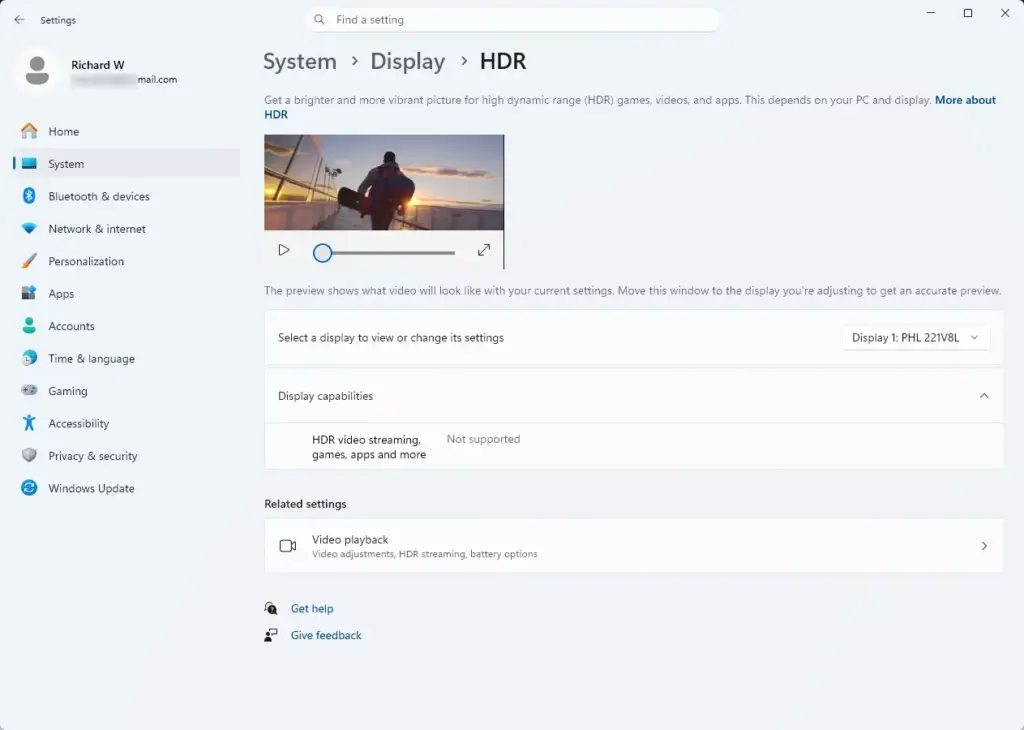
Task: Play the HDR preview video
Action: (x=283, y=250)
